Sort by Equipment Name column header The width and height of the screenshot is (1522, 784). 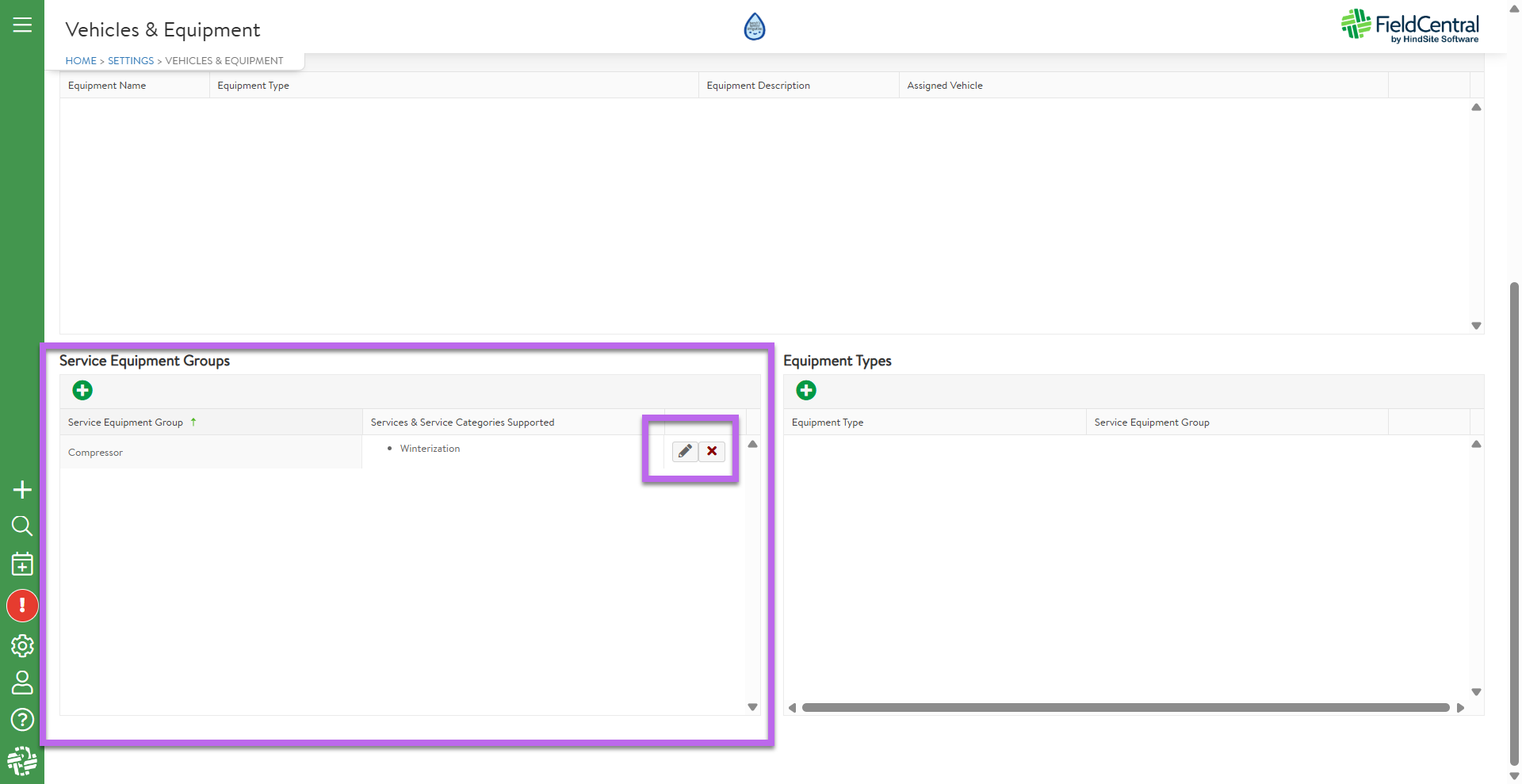click(107, 86)
